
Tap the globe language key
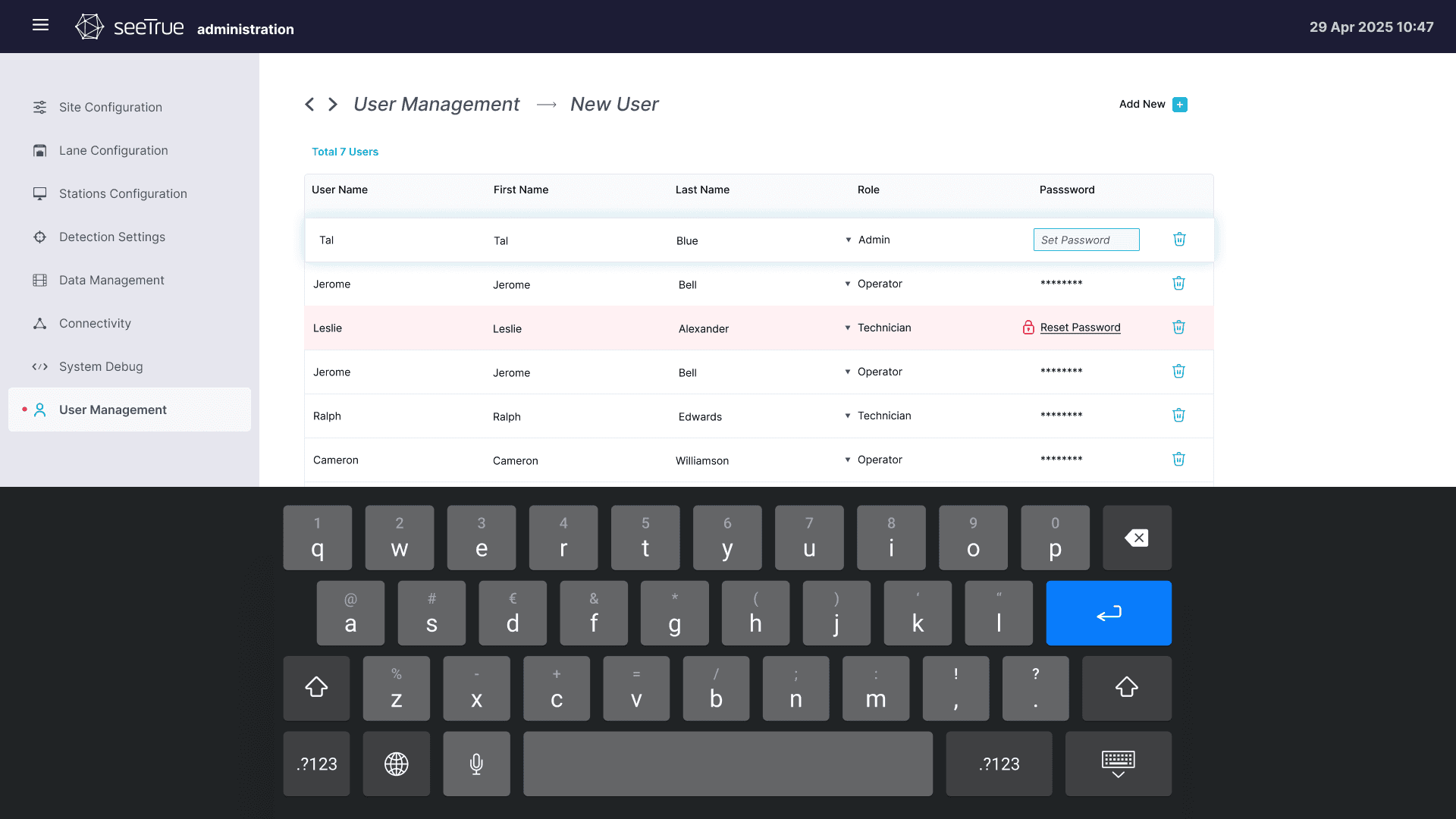(x=396, y=764)
